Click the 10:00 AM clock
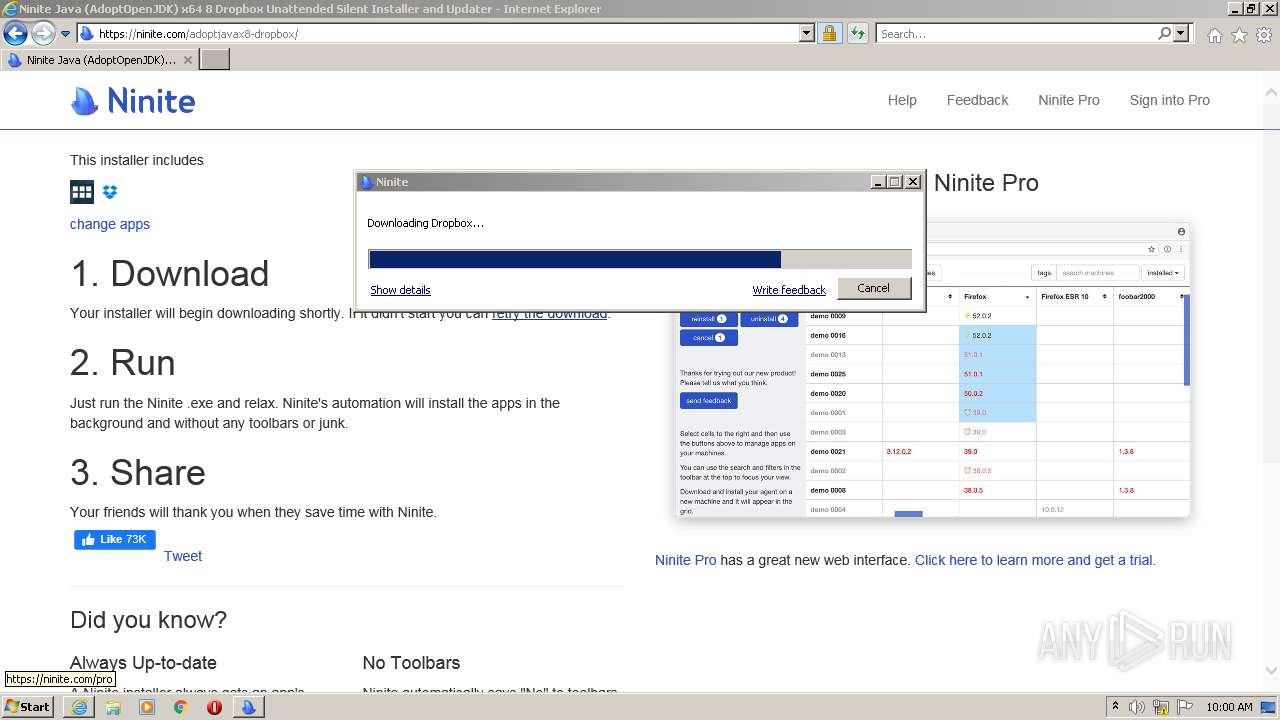This screenshot has width=1280, height=720. (1229, 707)
